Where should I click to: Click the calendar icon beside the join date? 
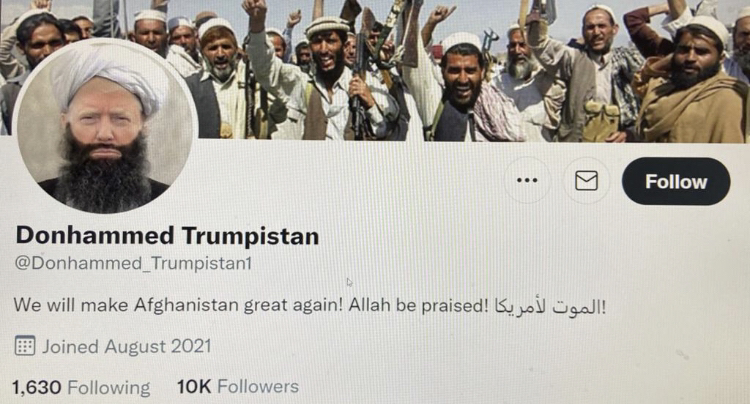pyautogui.click(x=25, y=346)
